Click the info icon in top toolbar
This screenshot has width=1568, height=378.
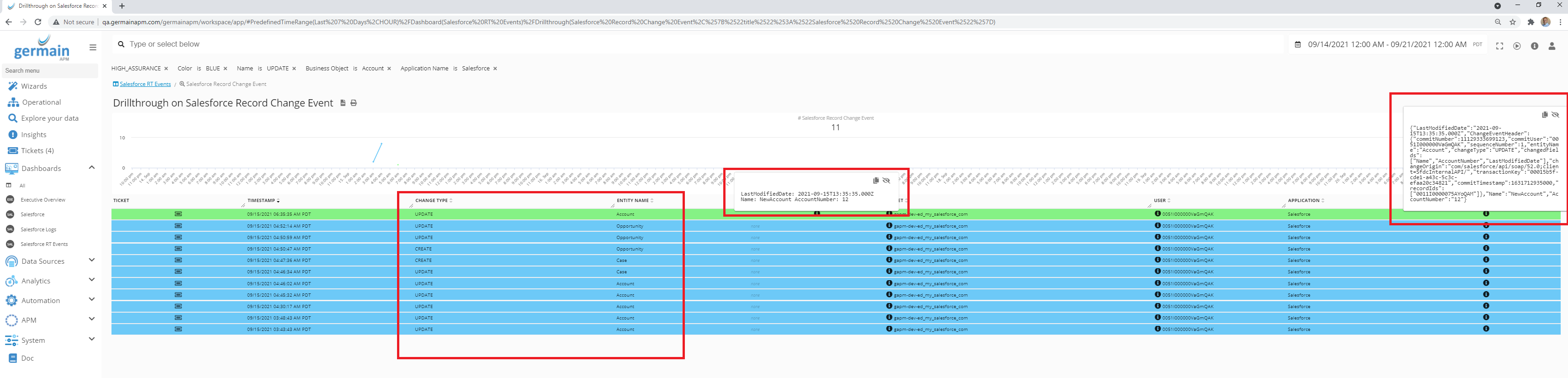pos(1535,46)
